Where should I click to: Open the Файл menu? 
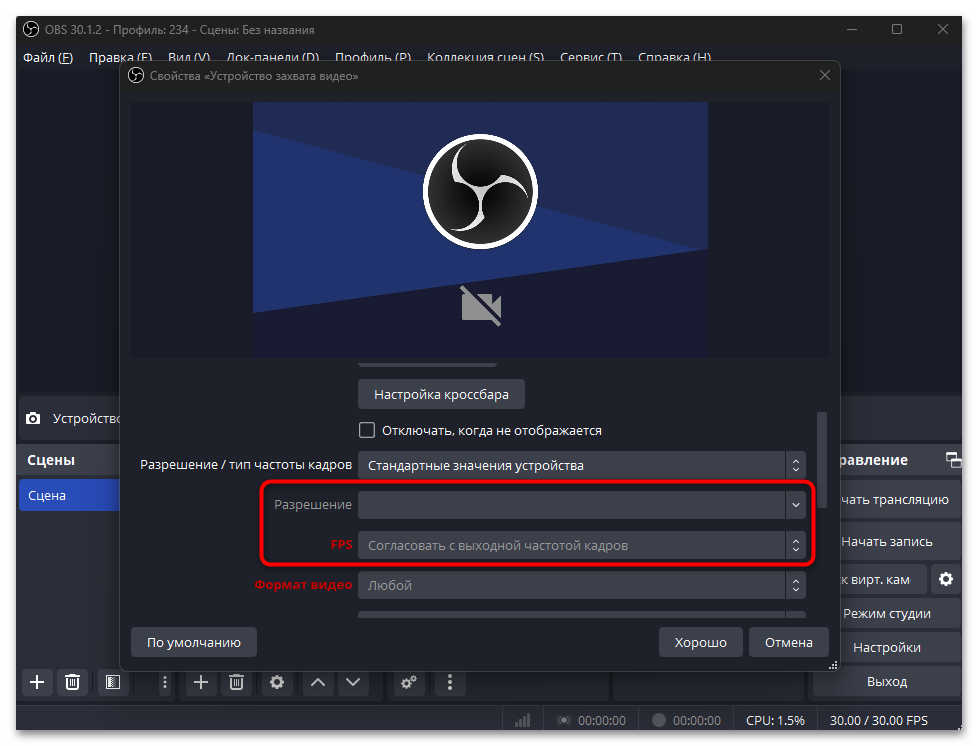(48, 57)
